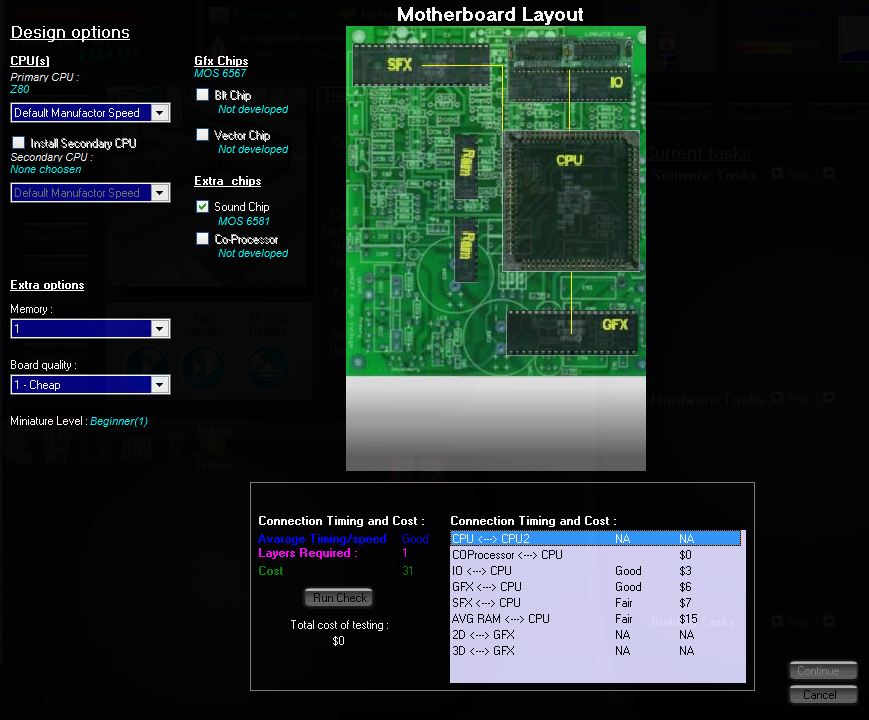This screenshot has height=720, width=869.
Task: Select the IO chip on the motherboard
Action: click(570, 83)
